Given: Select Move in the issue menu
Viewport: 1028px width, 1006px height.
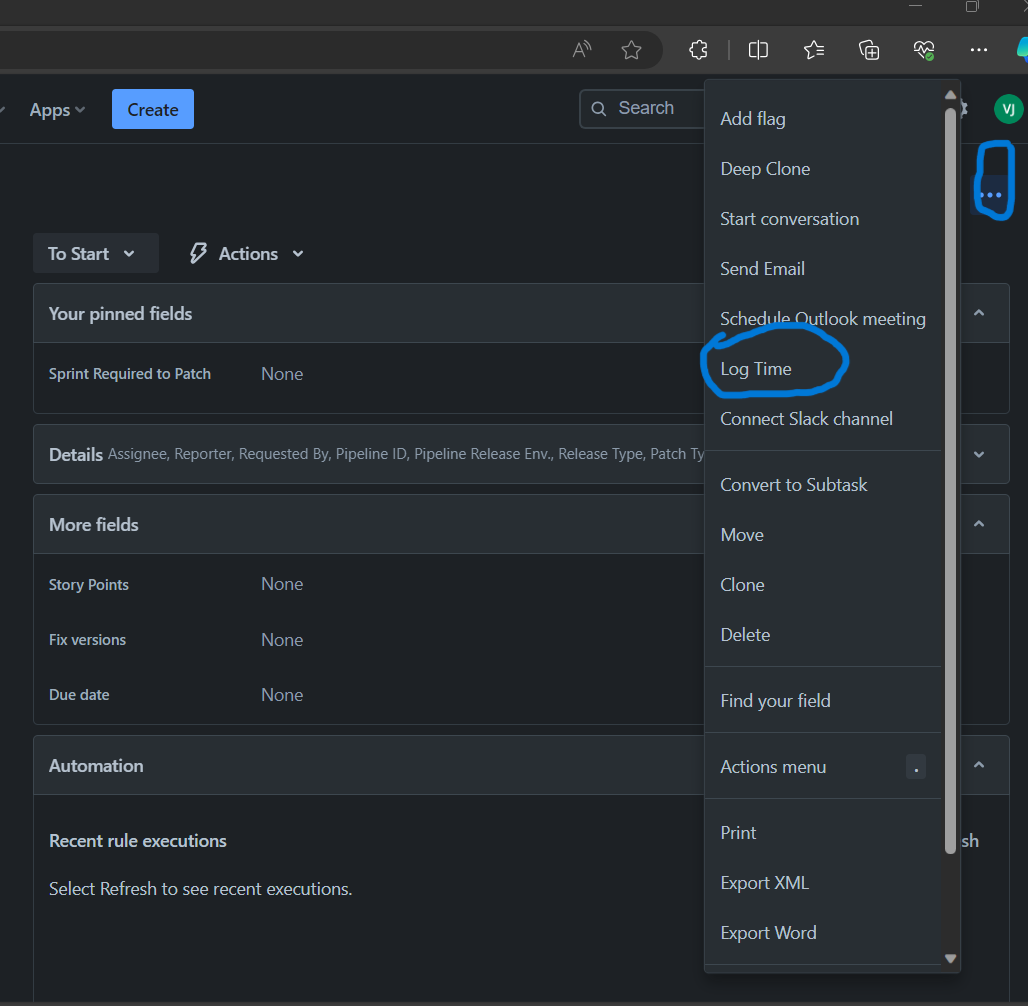Looking at the screenshot, I should [x=823, y=535].
